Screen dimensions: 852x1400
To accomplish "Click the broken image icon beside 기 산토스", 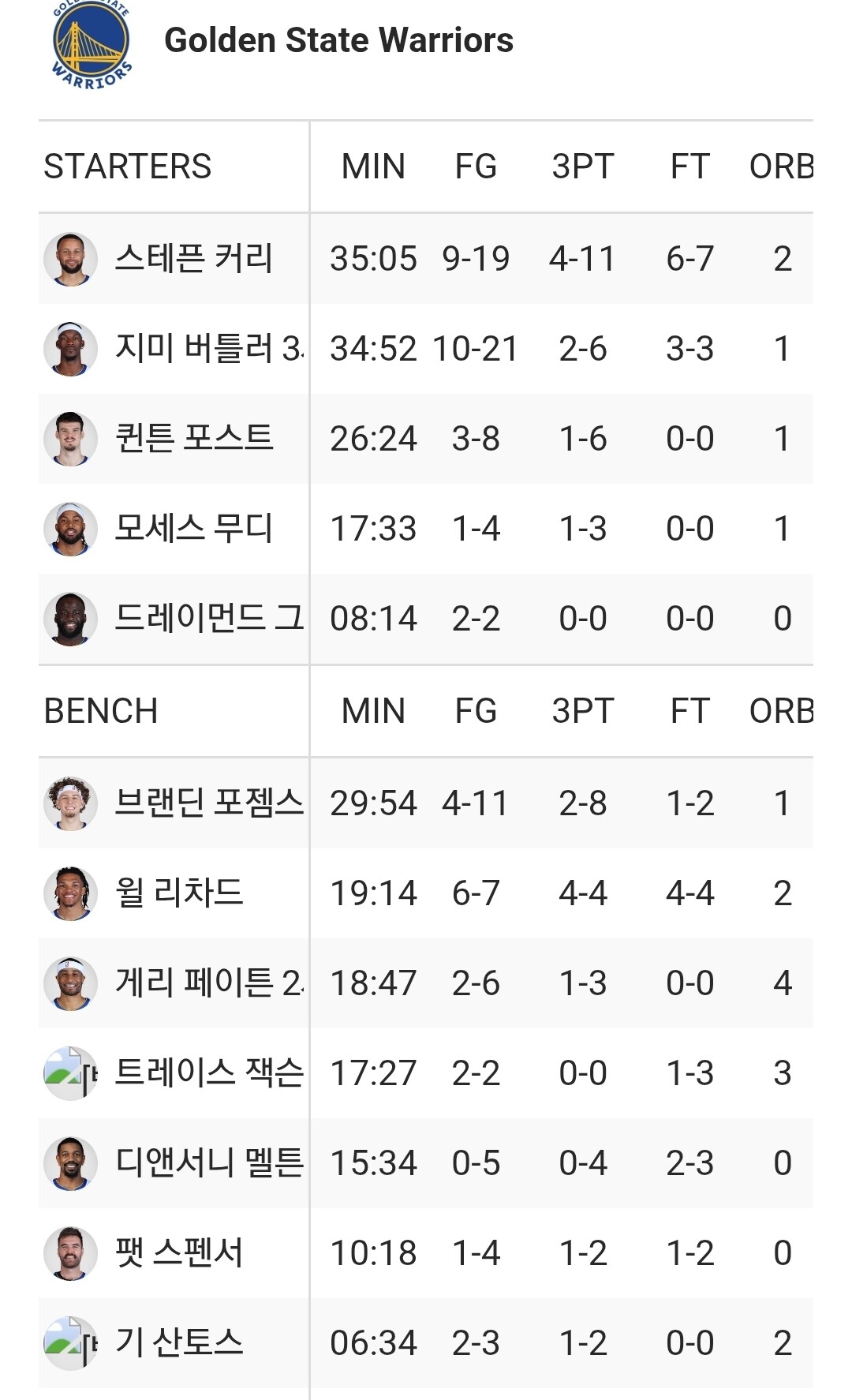I will tap(70, 1343).
